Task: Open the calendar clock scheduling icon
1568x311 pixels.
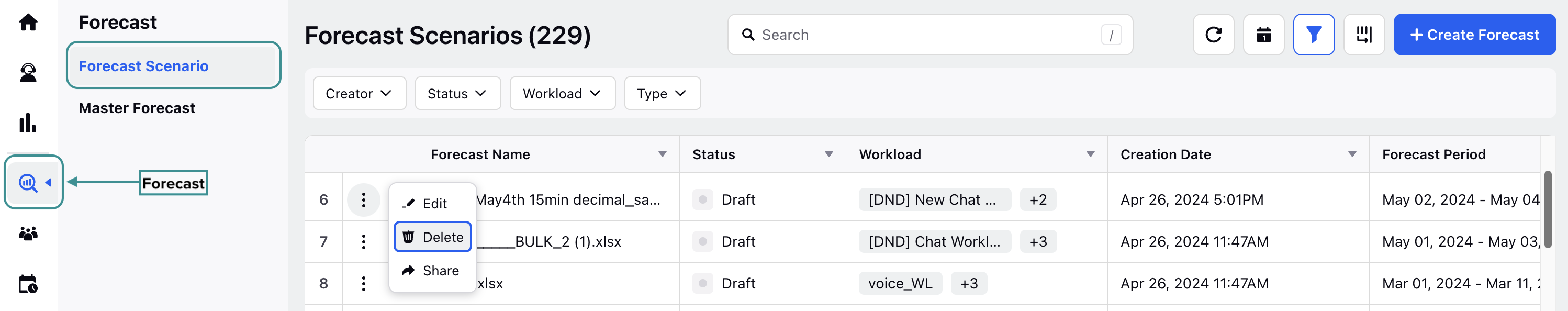Action: [28, 284]
